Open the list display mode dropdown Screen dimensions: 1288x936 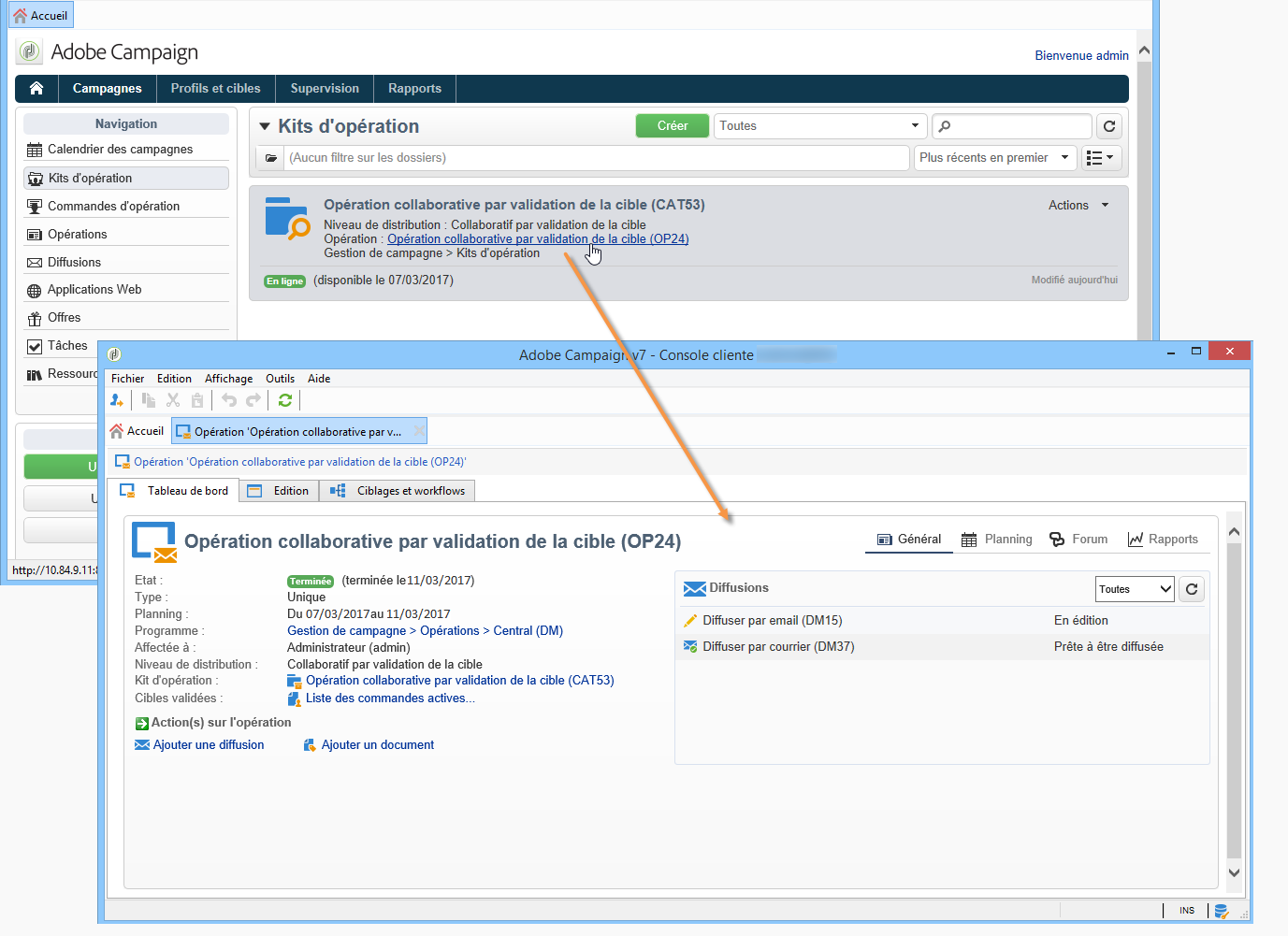tap(1101, 158)
